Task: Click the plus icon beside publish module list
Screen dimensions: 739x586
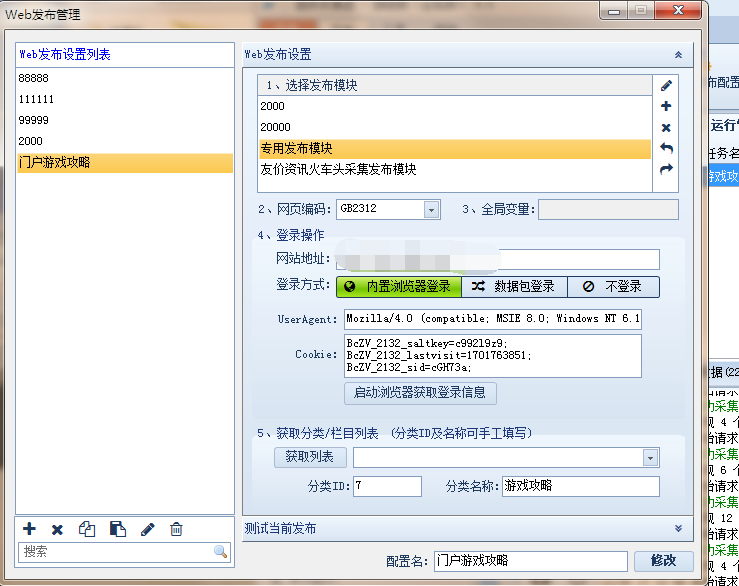Action: pos(666,106)
